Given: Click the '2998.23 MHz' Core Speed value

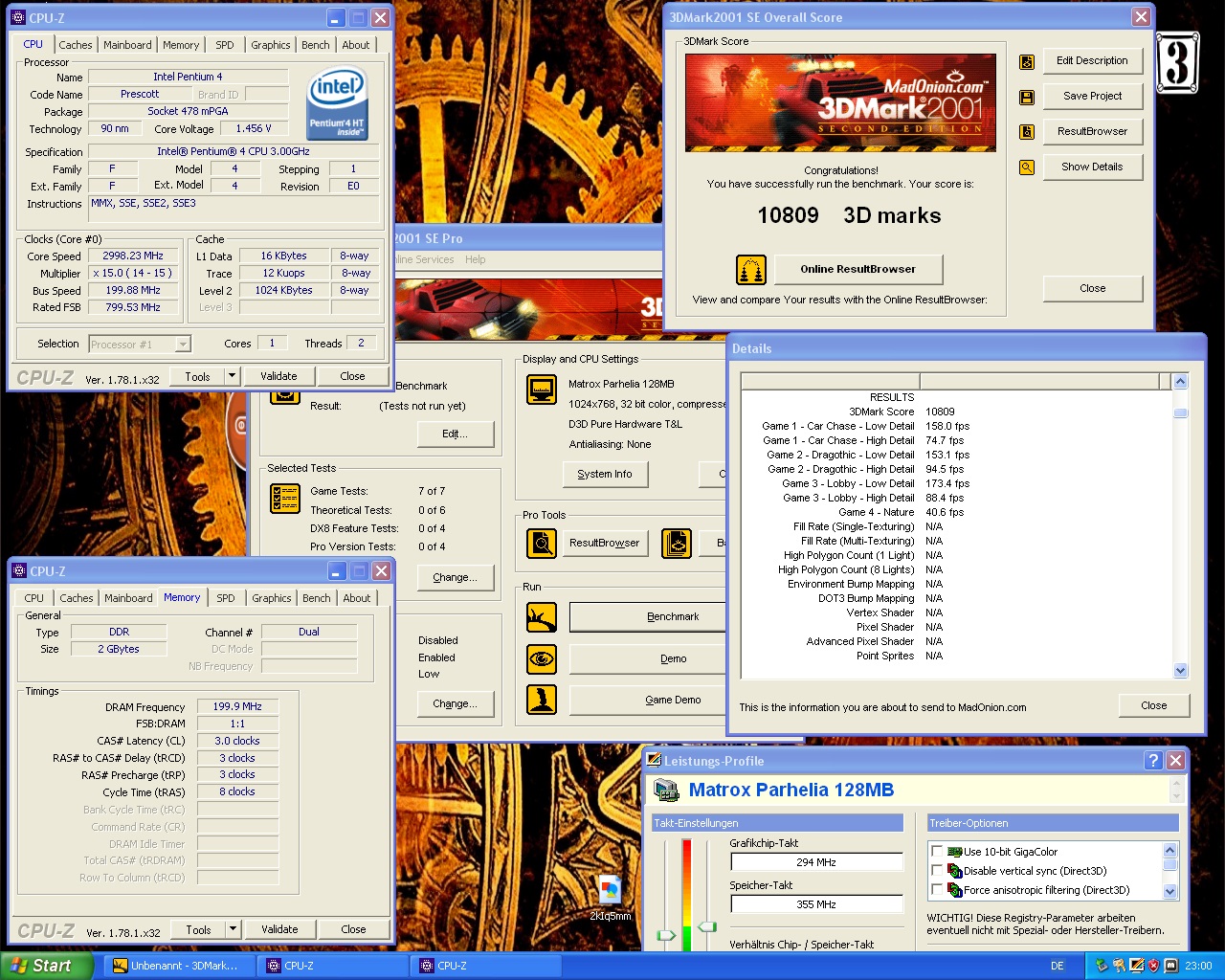Looking at the screenshot, I should click(x=133, y=256).
